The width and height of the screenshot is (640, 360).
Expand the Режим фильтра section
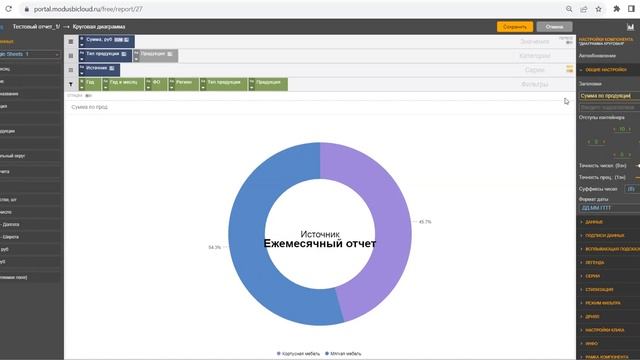click(608, 303)
